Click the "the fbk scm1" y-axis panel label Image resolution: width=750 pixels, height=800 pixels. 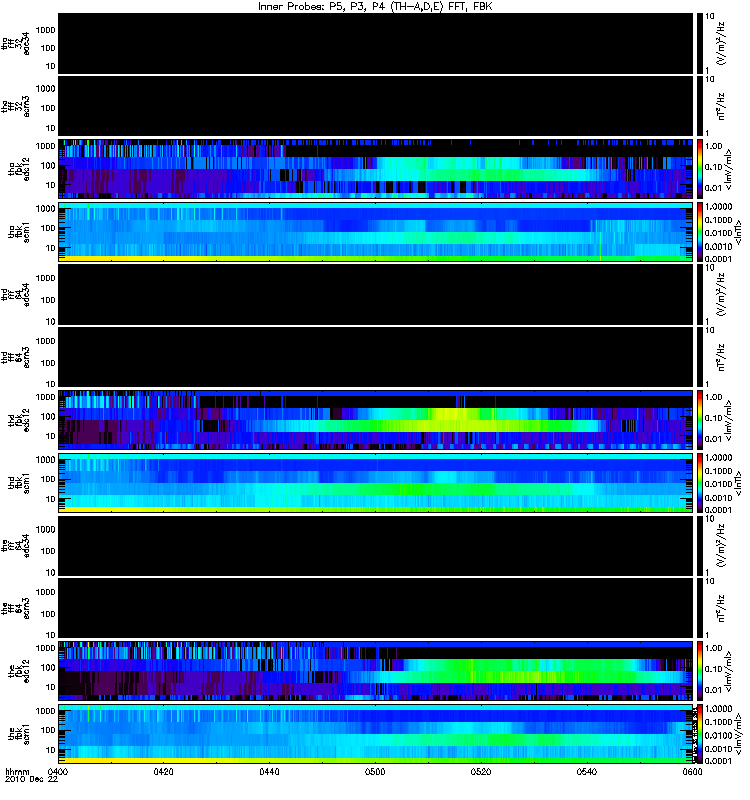point(19,734)
